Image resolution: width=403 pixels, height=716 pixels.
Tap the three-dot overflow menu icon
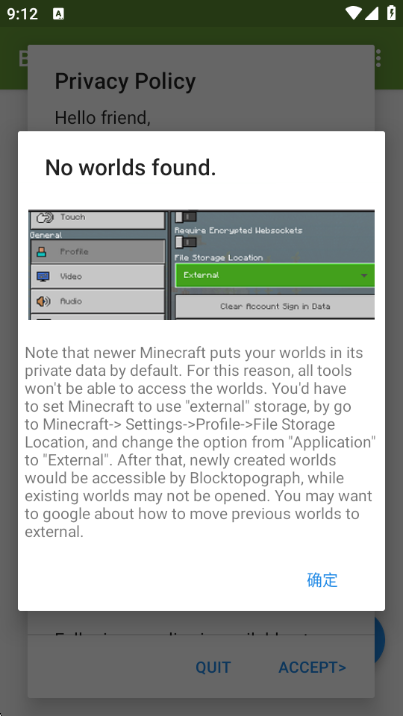coord(378,58)
